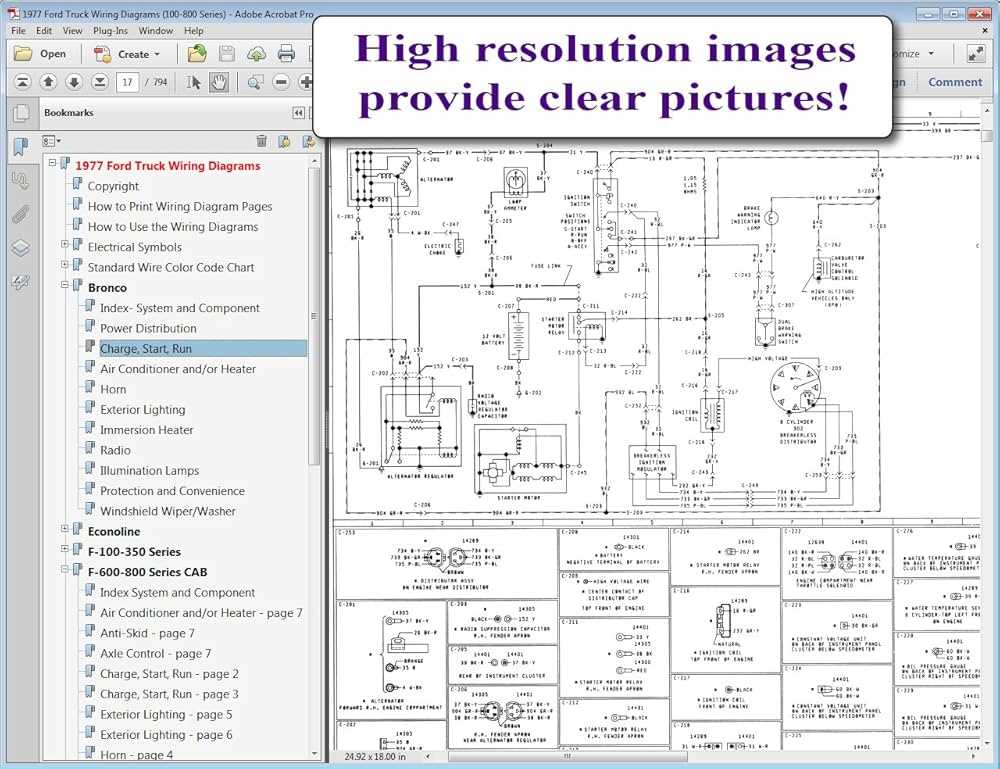Click the Print icon
Image resolution: width=1000 pixels, height=769 pixels.
286,54
